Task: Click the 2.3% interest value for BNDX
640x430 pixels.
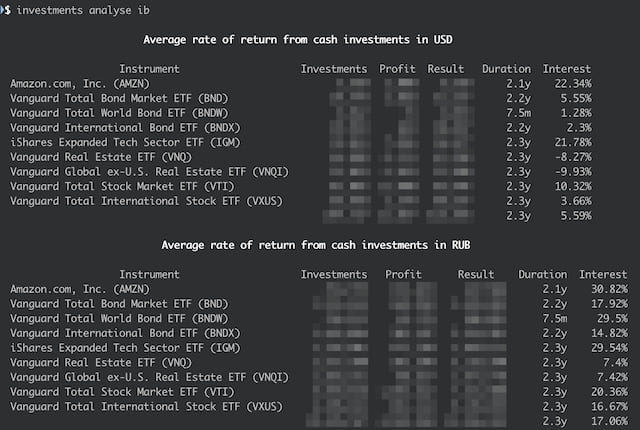Action: click(579, 128)
